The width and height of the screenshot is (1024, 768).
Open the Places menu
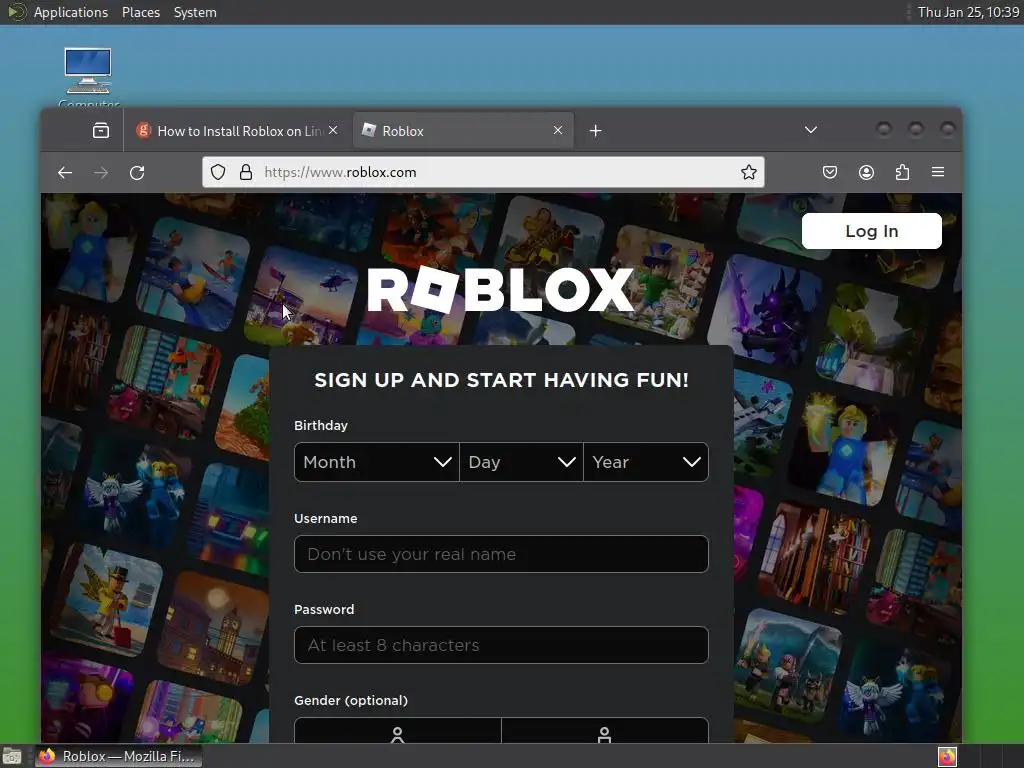pyautogui.click(x=141, y=12)
